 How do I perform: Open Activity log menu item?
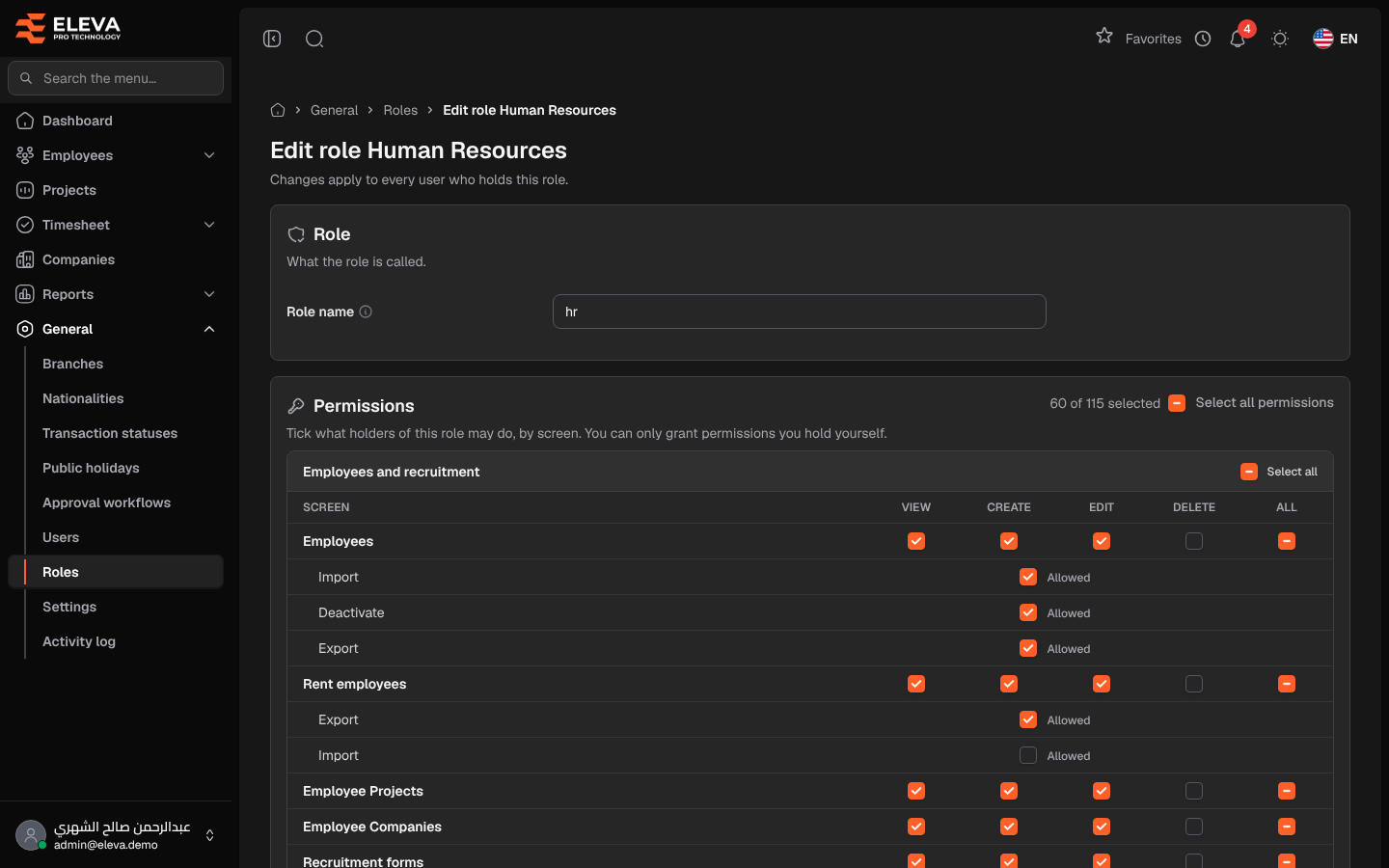79,641
